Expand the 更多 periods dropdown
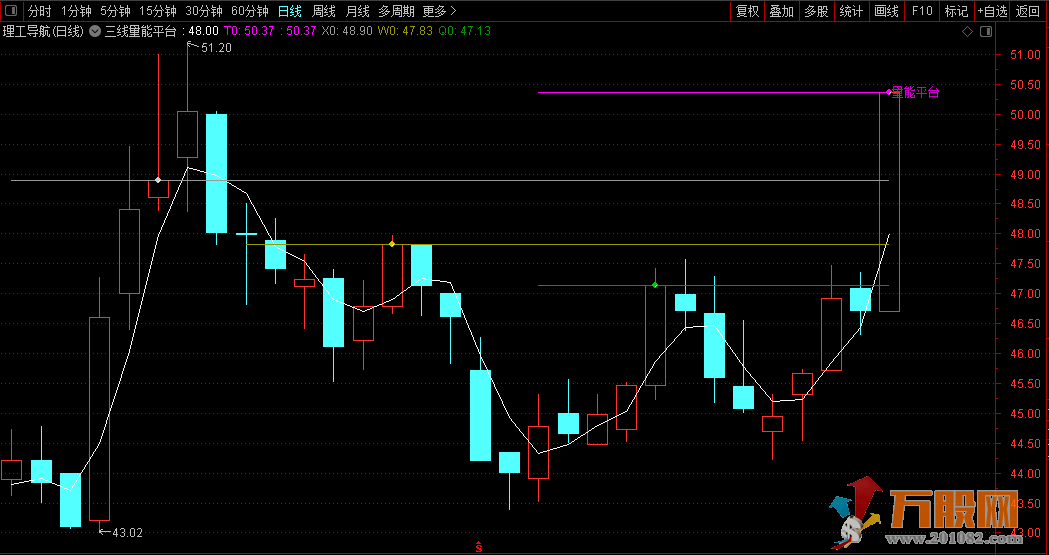Image resolution: width=1049 pixels, height=555 pixels. (440, 11)
